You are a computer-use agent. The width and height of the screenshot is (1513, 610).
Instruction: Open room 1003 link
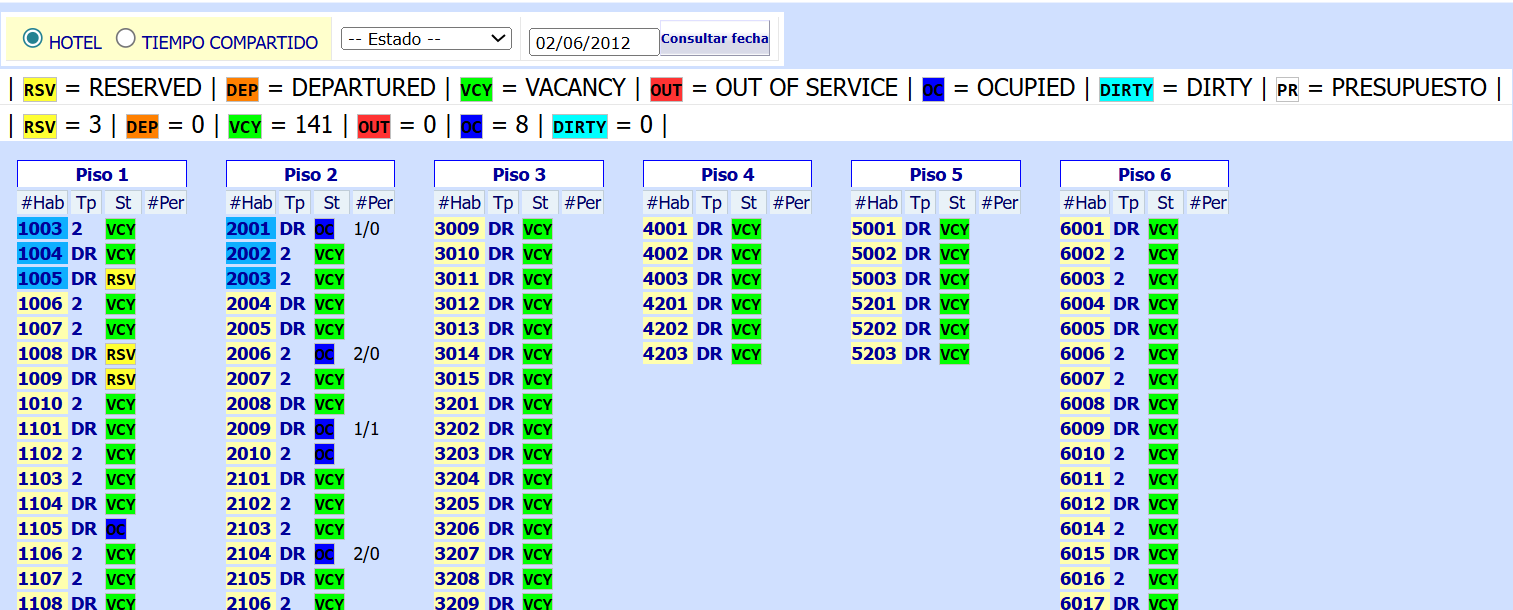tap(40, 229)
